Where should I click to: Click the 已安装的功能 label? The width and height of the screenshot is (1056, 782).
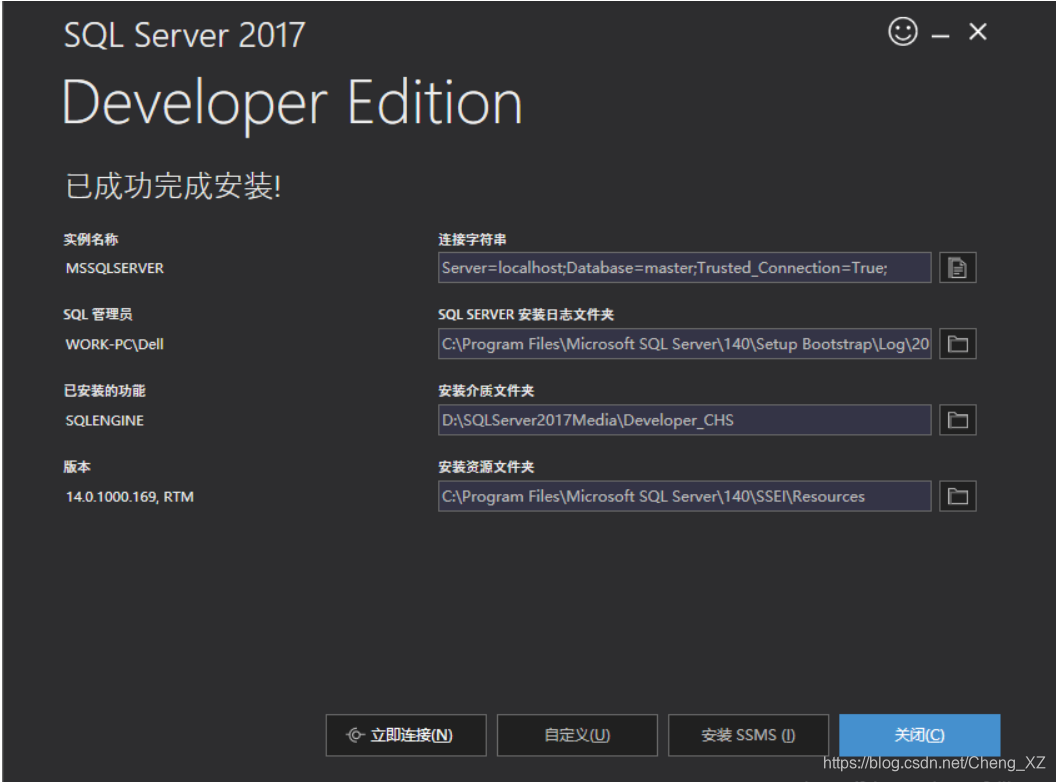(104, 391)
